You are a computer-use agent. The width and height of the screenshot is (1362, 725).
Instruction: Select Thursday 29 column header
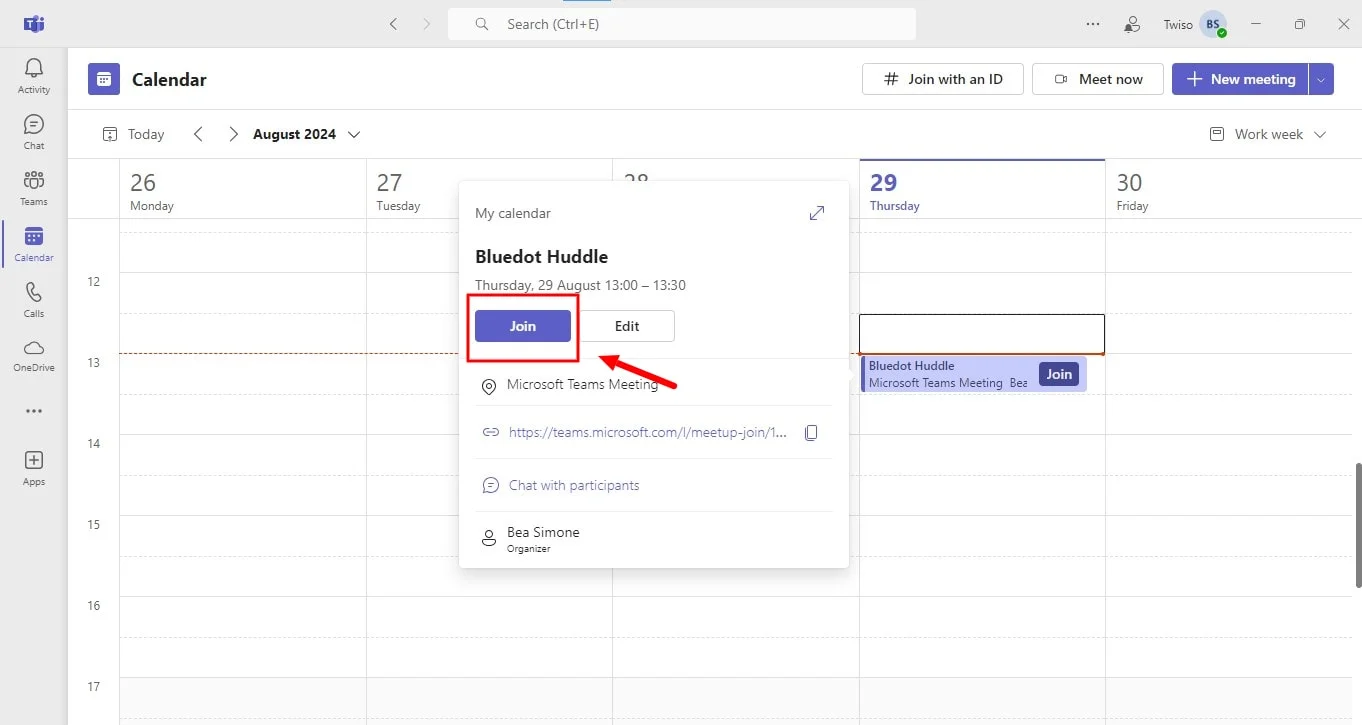pyautogui.click(x=982, y=190)
